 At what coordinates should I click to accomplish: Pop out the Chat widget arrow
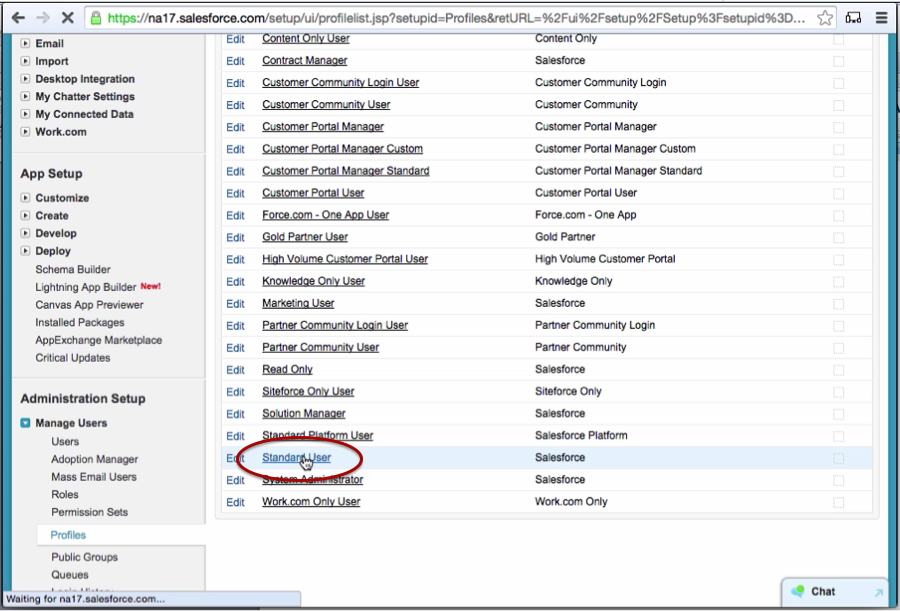pyautogui.click(x=878, y=592)
